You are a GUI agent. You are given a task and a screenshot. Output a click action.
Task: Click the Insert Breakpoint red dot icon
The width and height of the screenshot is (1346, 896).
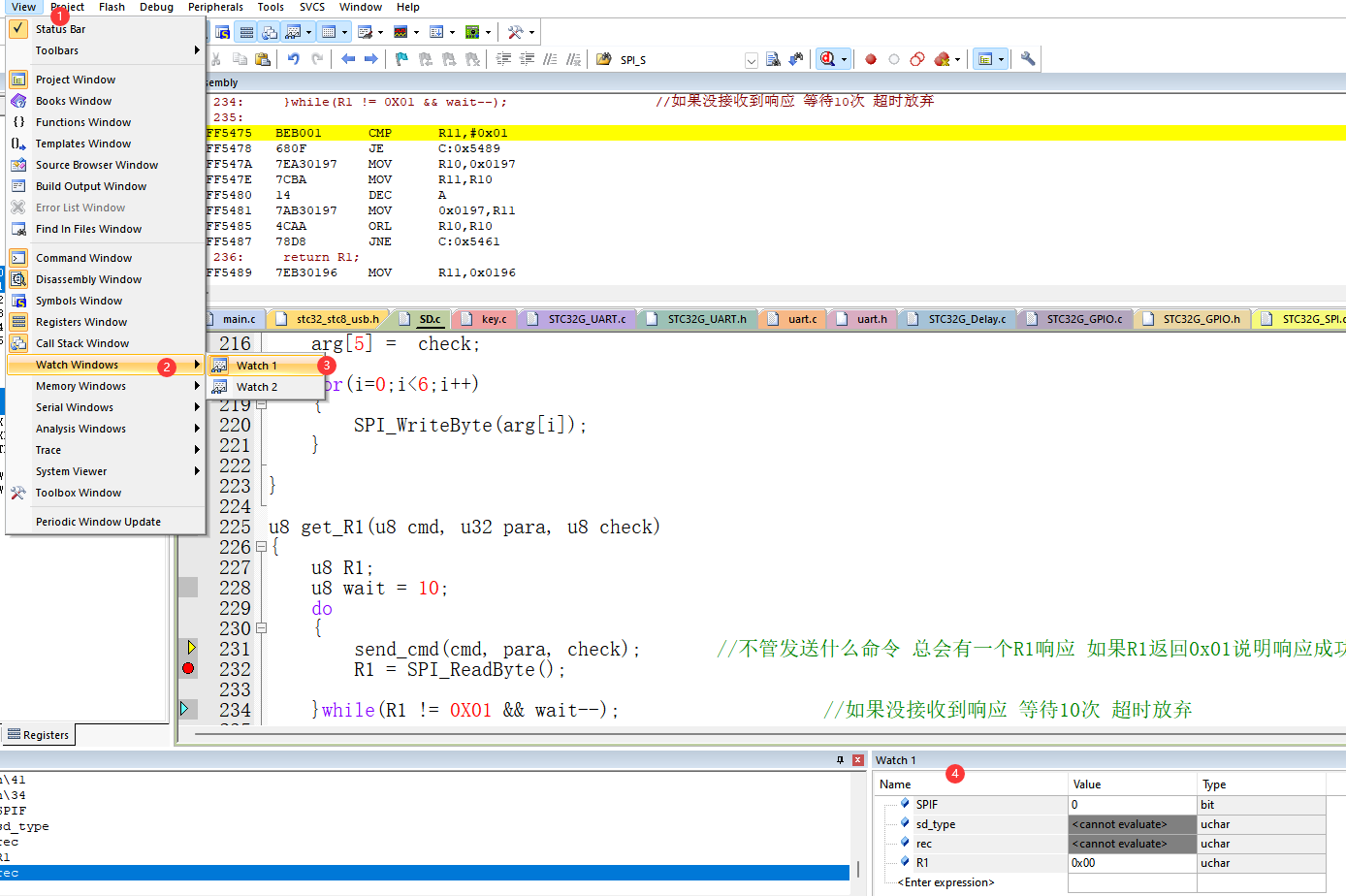pyautogui.click(x=871, y=59)
